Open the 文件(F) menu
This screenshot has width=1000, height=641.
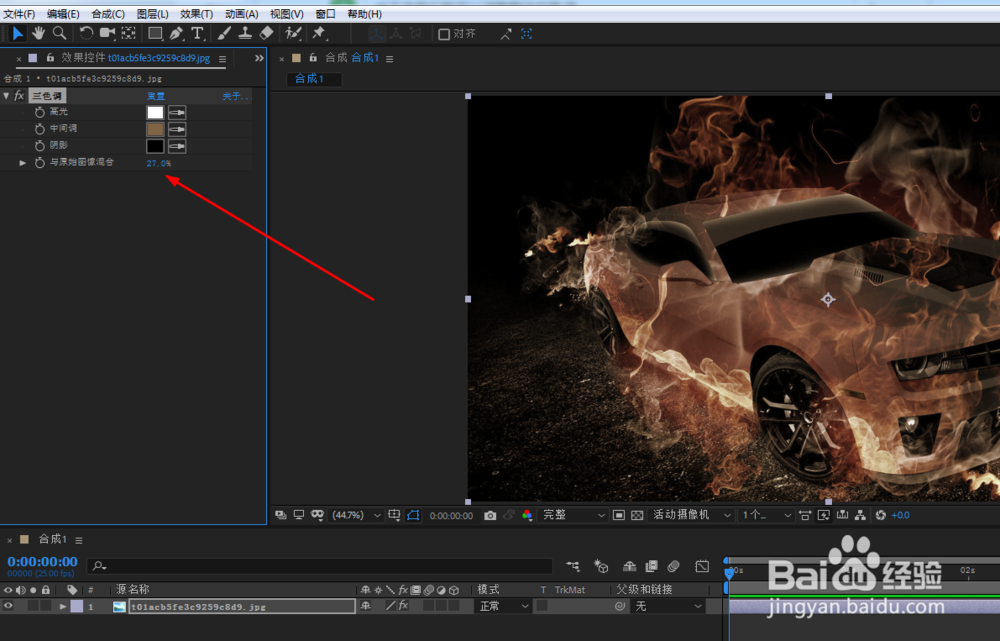click(x=19, y=13)
